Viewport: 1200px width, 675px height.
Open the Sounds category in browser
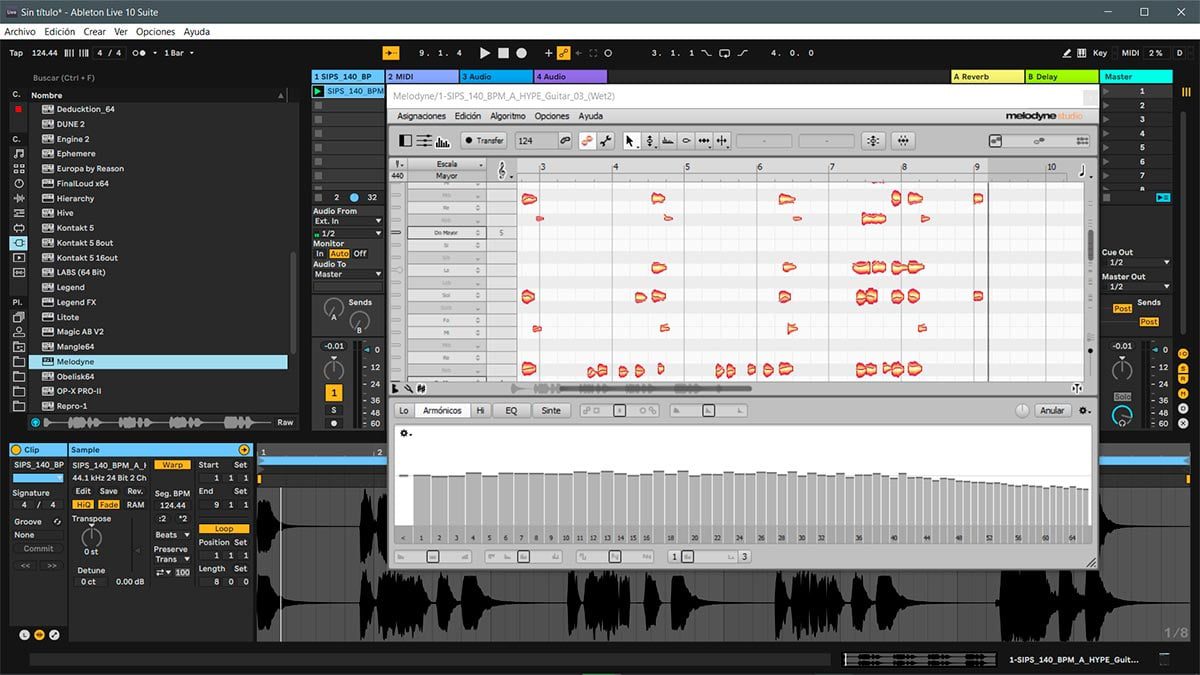(18, 154)
